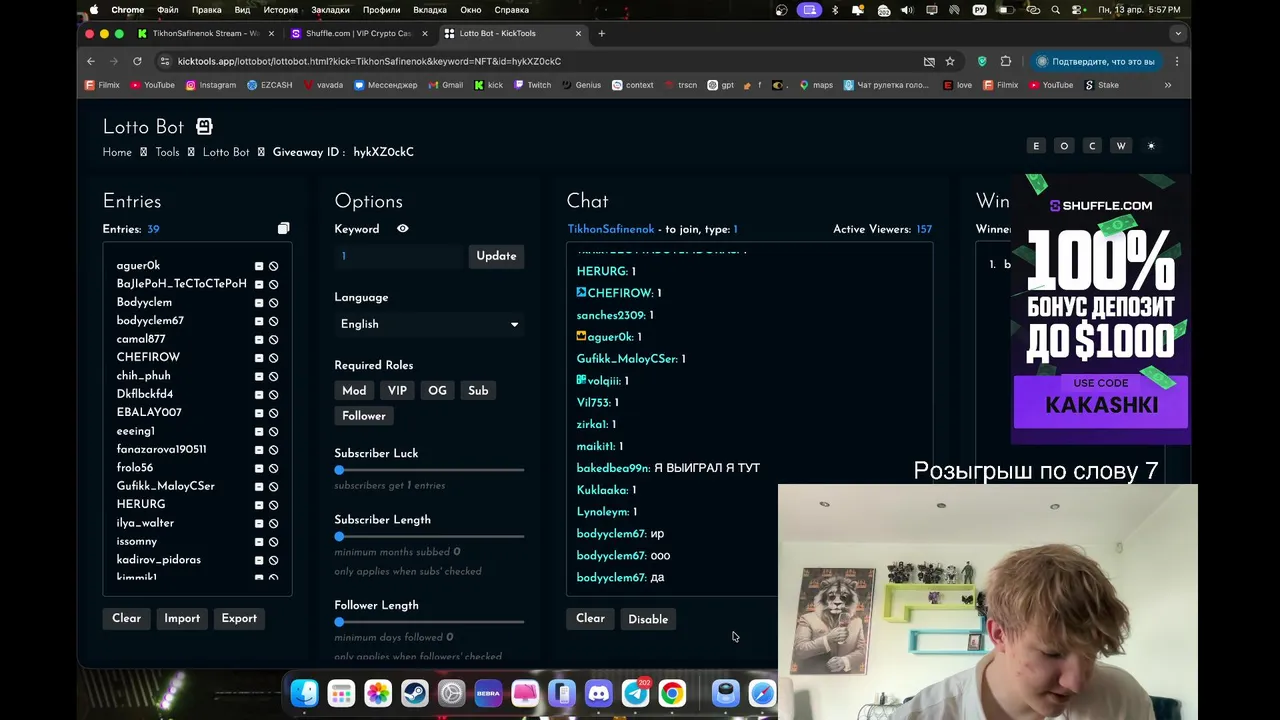Open the Файл menu
1280x720 pixels.
tap(167, 10)
